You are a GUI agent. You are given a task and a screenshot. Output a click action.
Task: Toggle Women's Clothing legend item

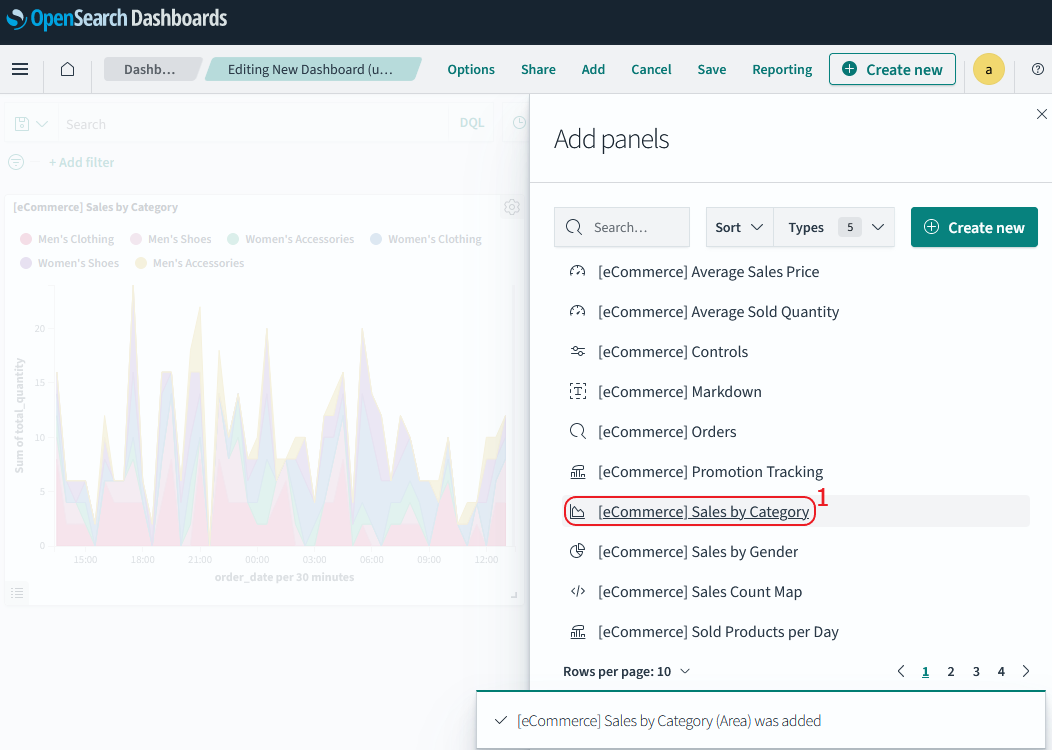tap(426, 239)
